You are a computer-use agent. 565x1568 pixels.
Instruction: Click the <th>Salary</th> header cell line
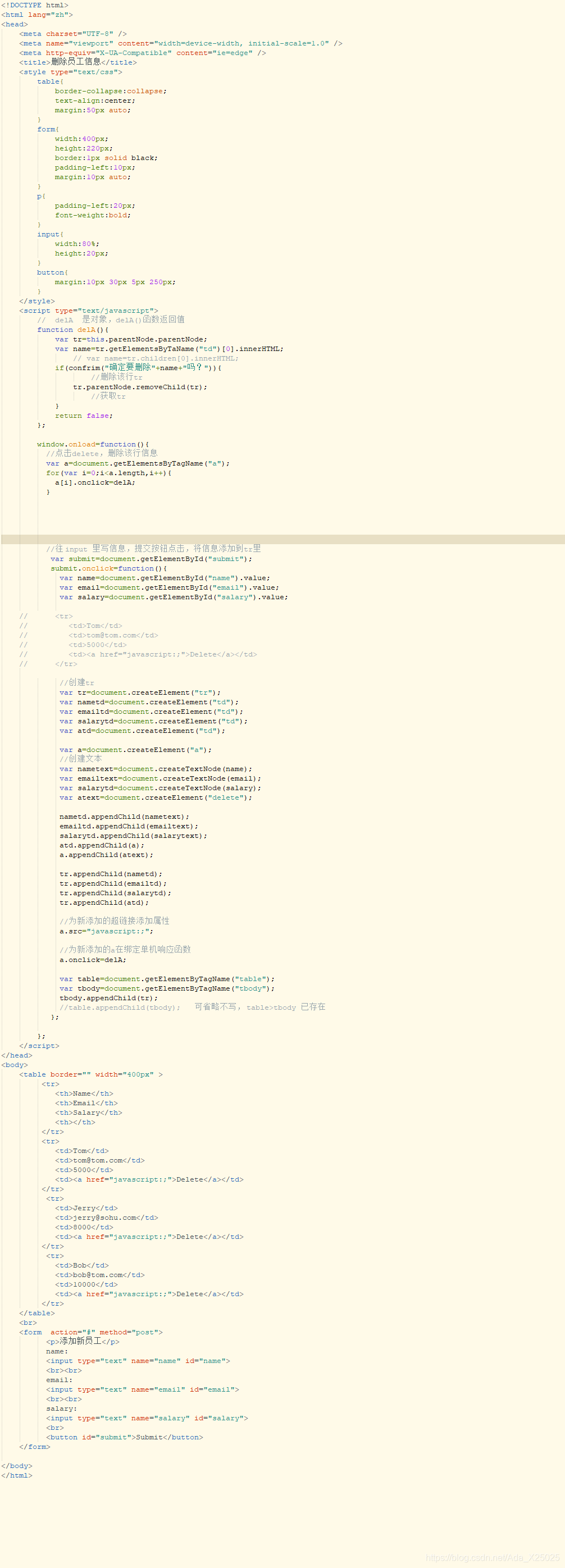[89, 1113]
